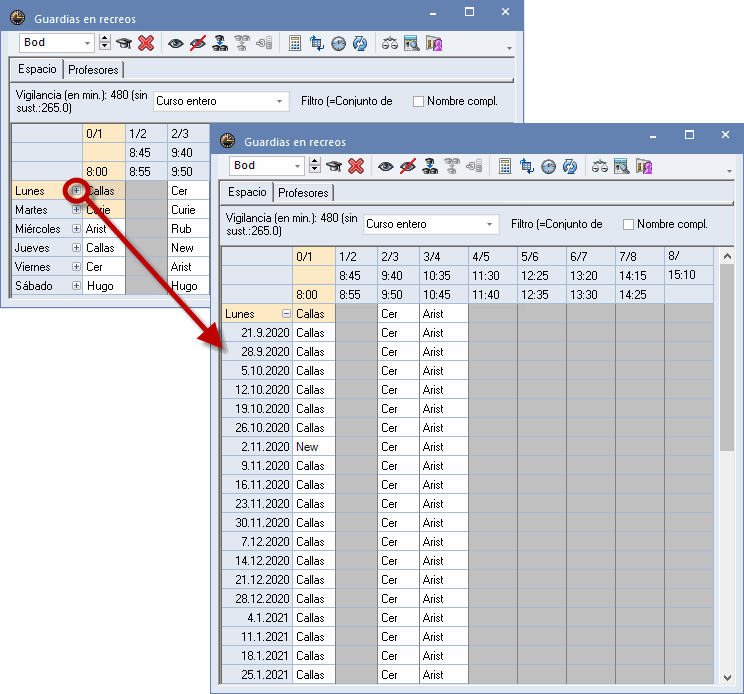Expand the Martes row in back window

pos(76,210)
